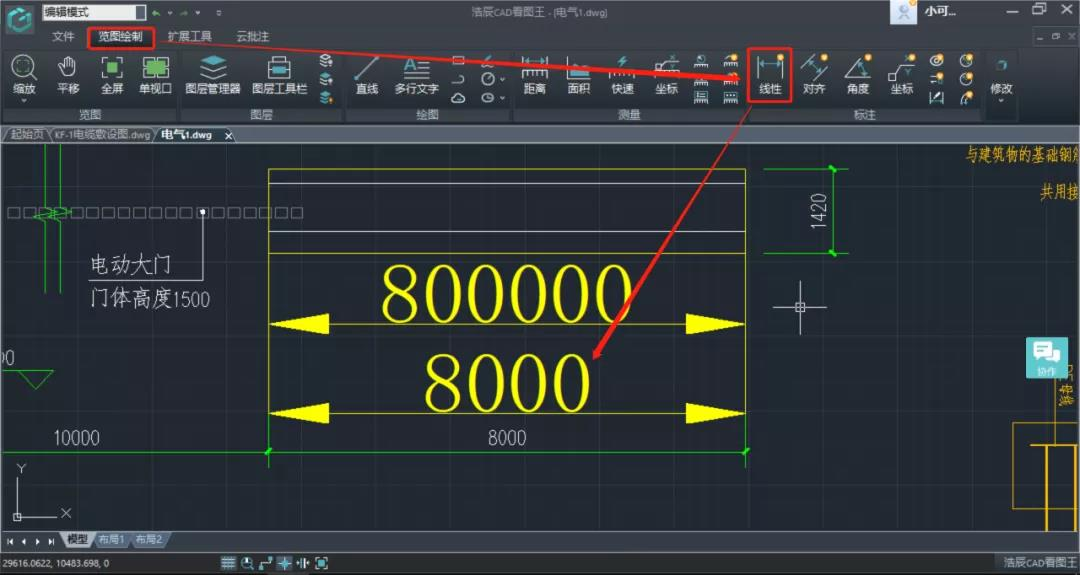This screenshot has width=1080, height=575.
Task: Click the 8000 dimension text in drawing
Action: pos(507,438)
